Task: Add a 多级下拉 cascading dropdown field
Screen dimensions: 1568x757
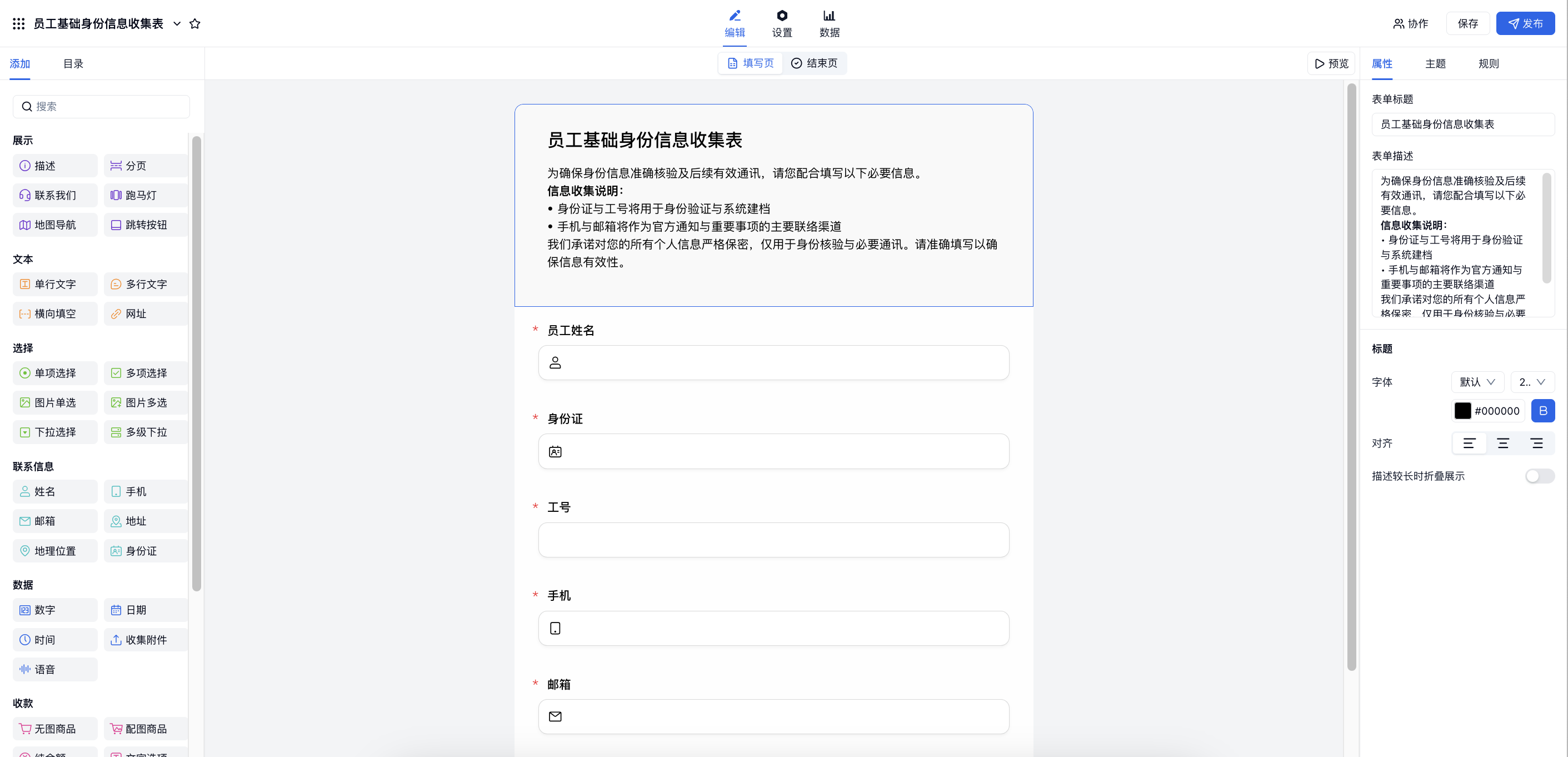Action: point(146,432)
